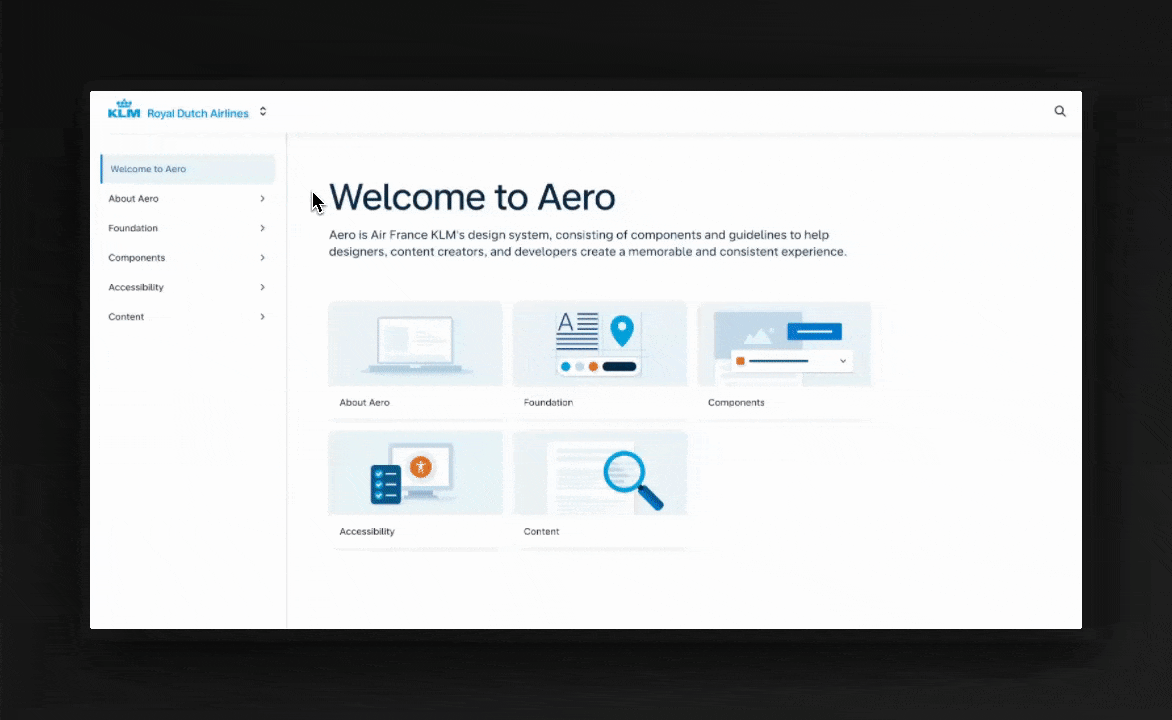1172x720 pixels.
Task: Click the Welcome to Aero page heading
Action: pyautogui.click(x=472, y=197)
